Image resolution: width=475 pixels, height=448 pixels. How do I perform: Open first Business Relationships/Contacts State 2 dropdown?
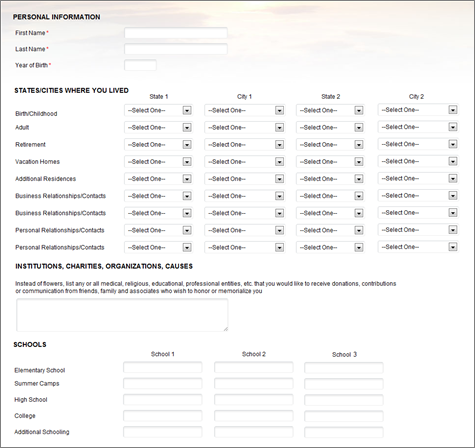pos(330,196)
